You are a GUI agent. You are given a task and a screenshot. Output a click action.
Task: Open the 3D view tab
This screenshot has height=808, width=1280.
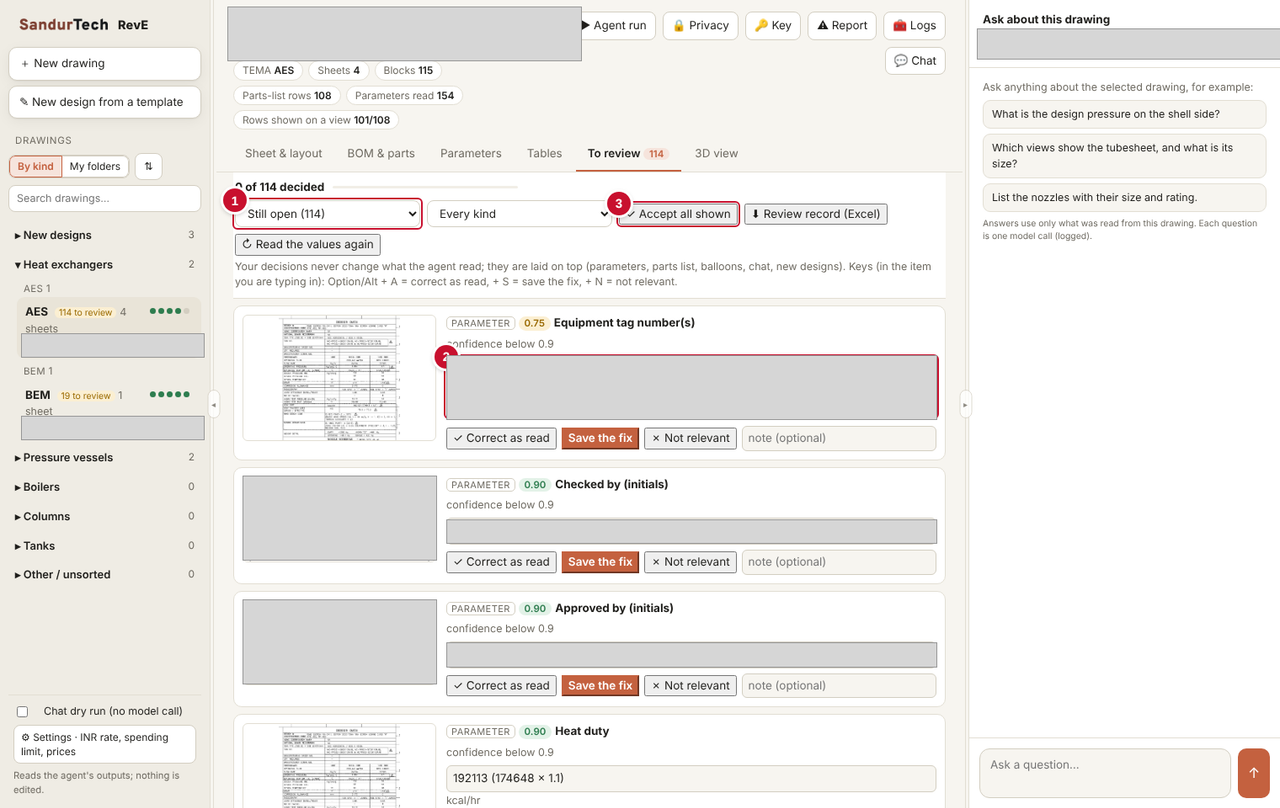pyautogui.click(x=717, y=154)
